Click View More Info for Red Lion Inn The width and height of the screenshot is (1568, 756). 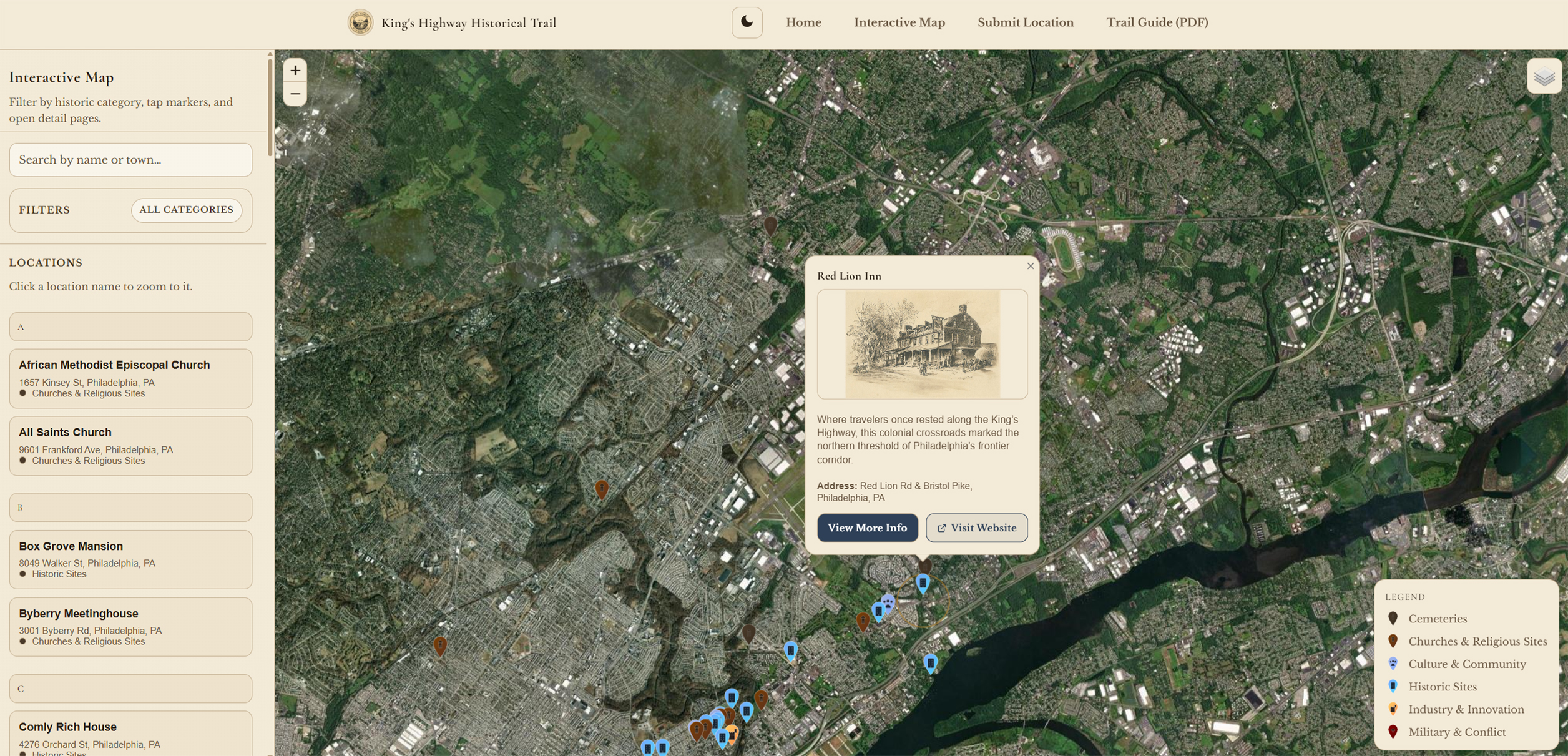867,528
